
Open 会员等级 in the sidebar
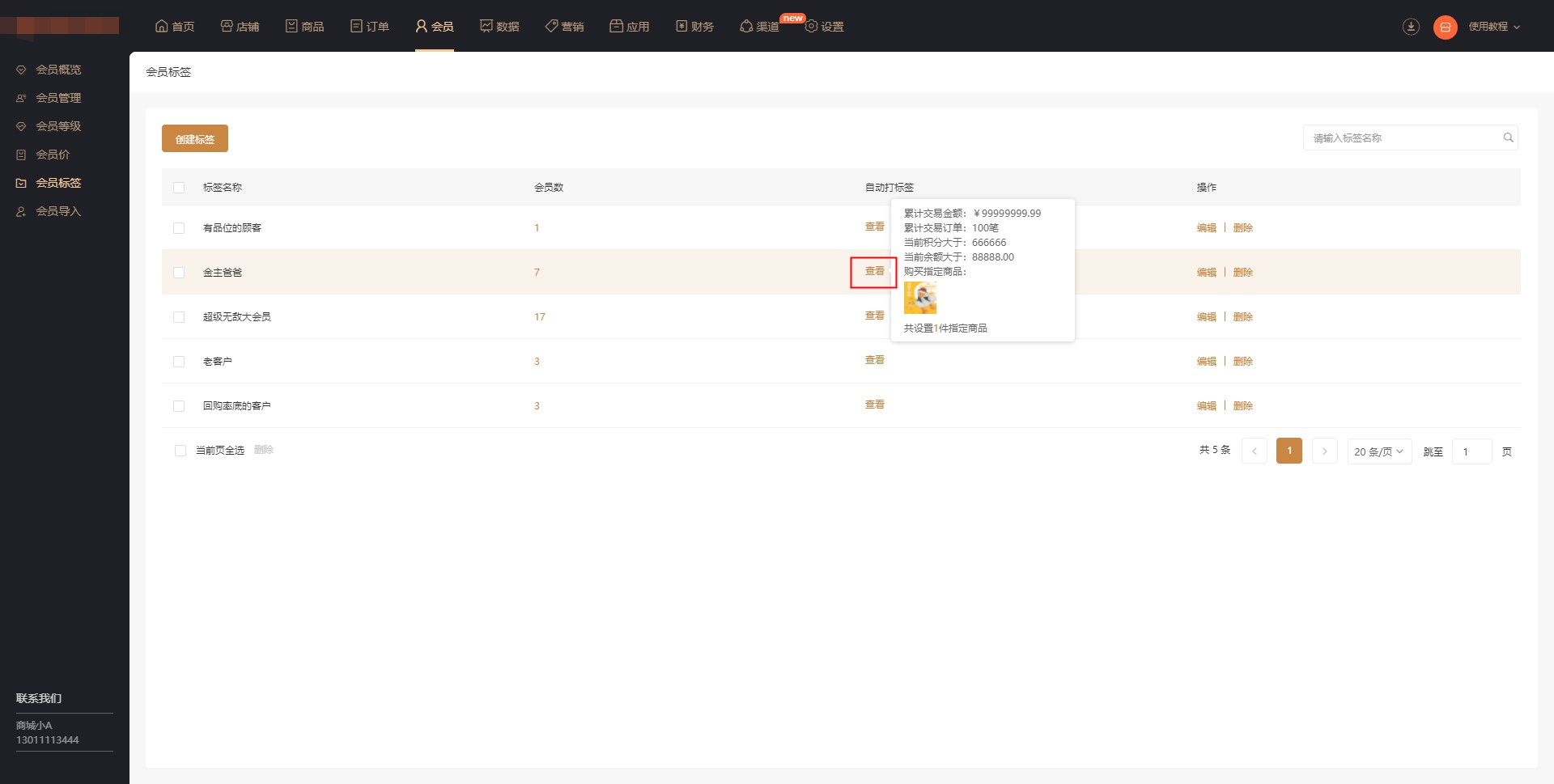[x=58, y=126]
